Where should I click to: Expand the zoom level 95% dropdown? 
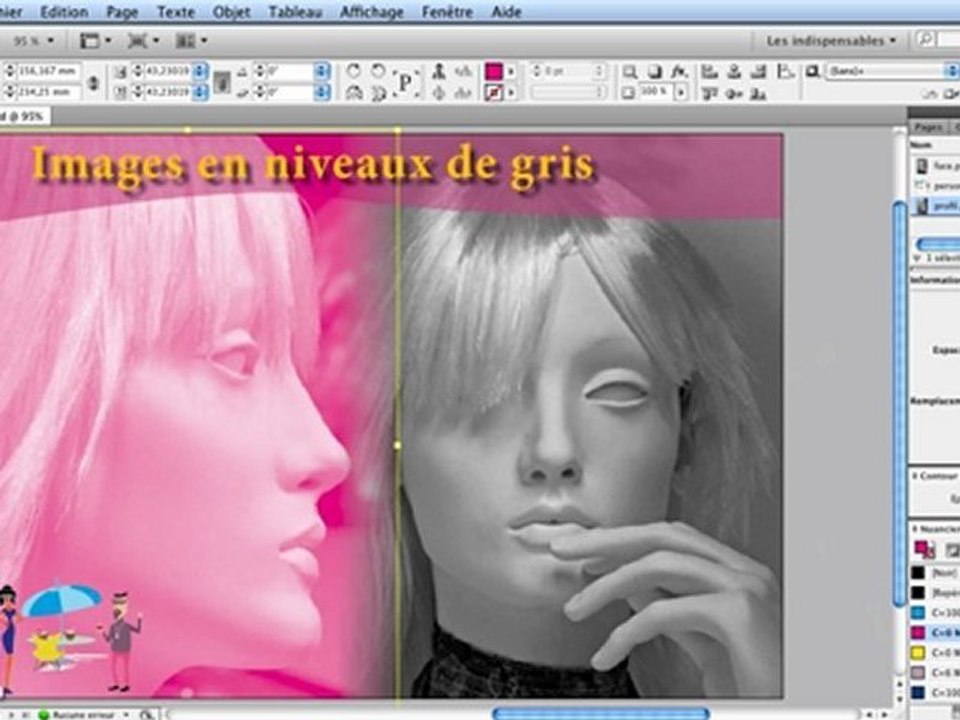coord(34,41)
